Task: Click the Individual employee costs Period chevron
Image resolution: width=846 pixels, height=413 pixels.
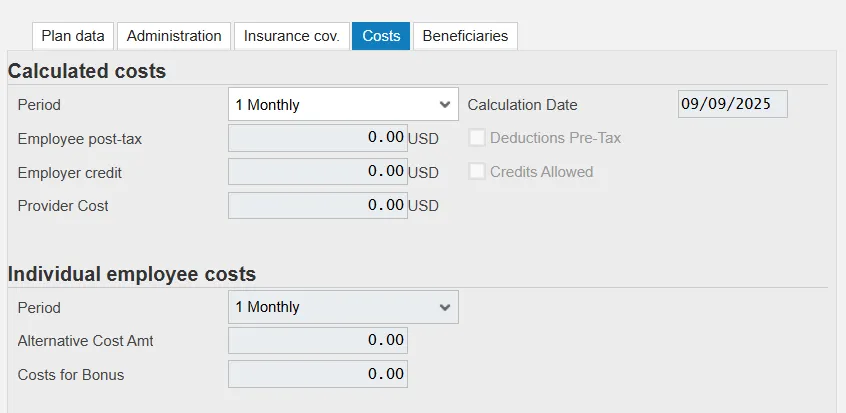Action: (x=445, y=307)
